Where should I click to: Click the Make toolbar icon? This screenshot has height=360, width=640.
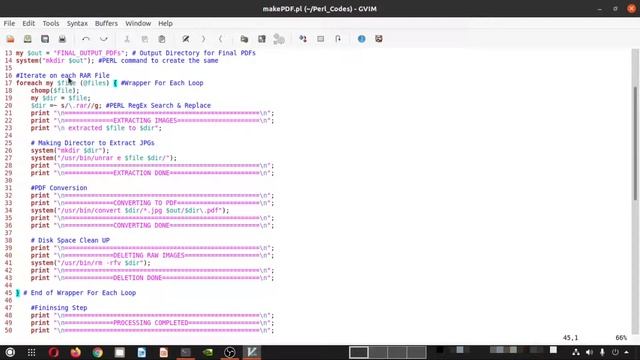303,39
